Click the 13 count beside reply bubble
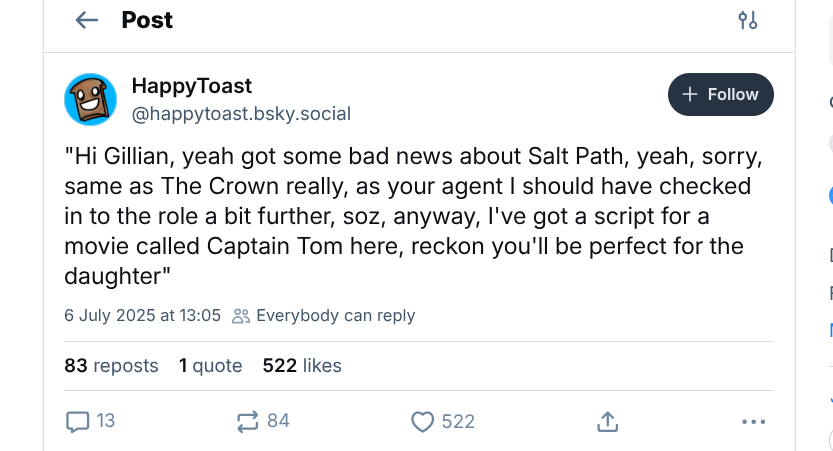 click(105, 421)
